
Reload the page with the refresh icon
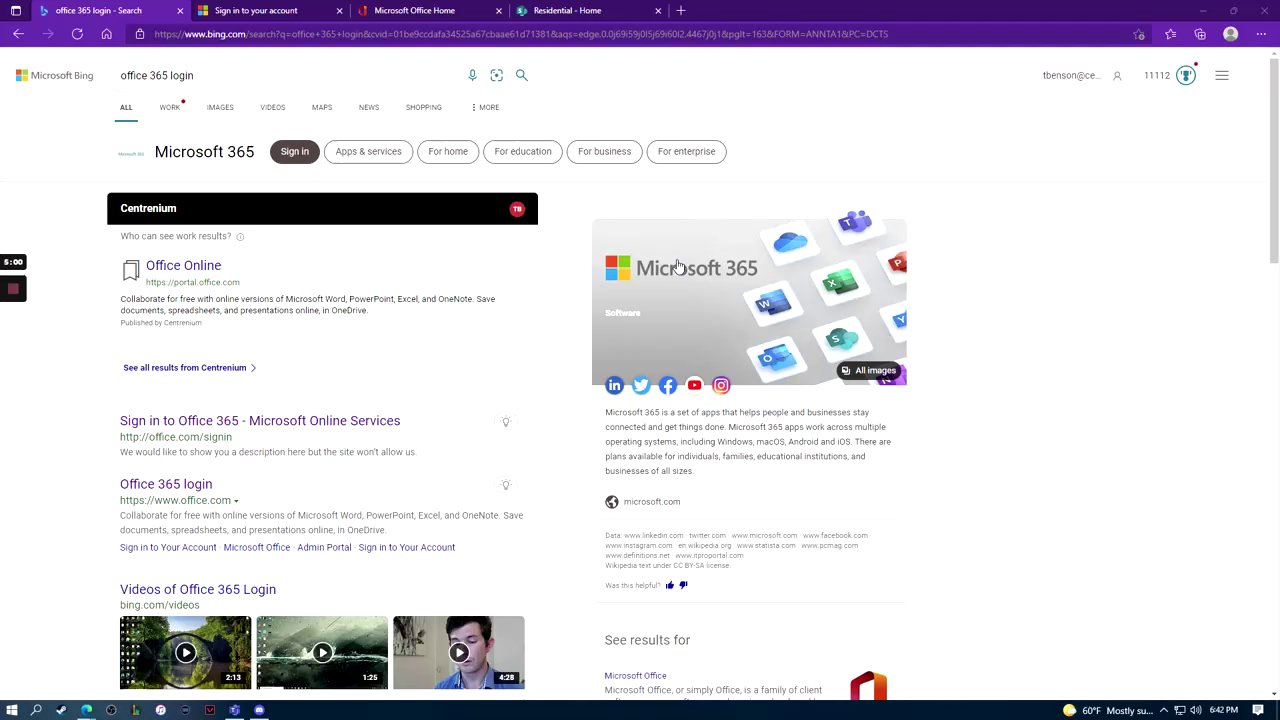(x=77, y=34)
